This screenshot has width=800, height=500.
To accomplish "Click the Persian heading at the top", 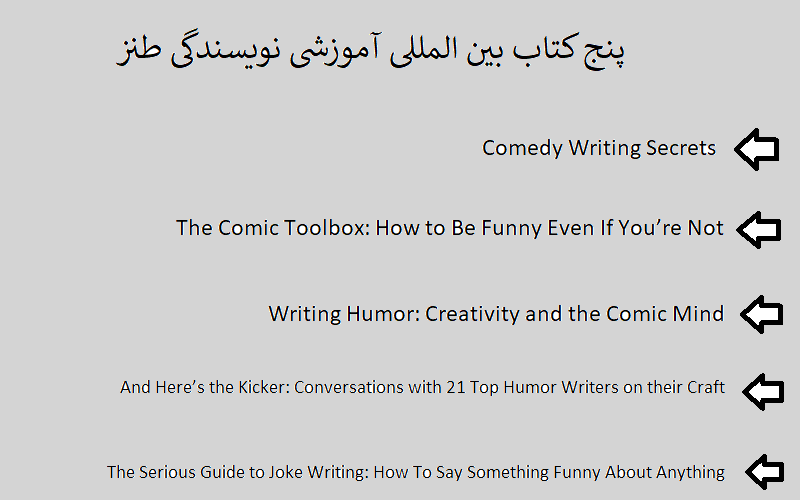I will point(371,51).
